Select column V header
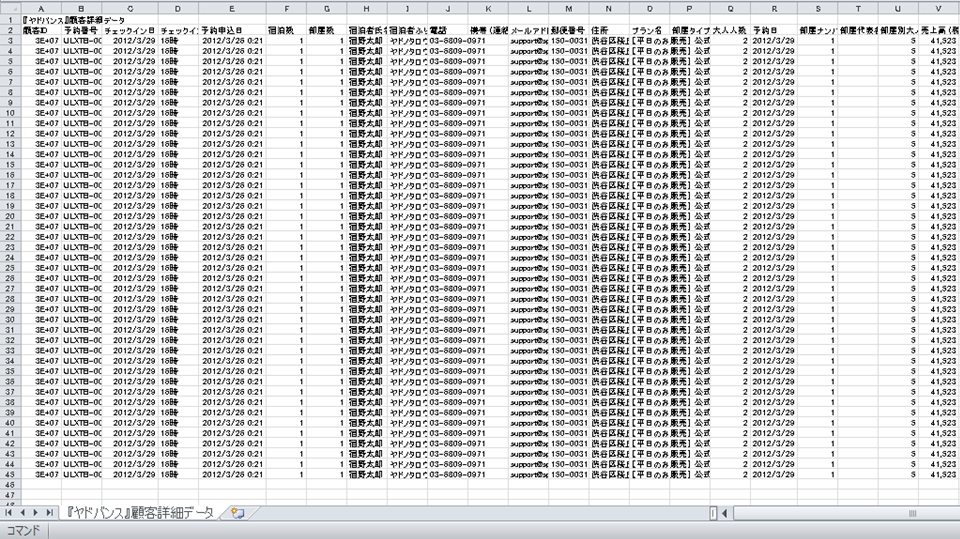The image size is (960, 539). [939, 9]
